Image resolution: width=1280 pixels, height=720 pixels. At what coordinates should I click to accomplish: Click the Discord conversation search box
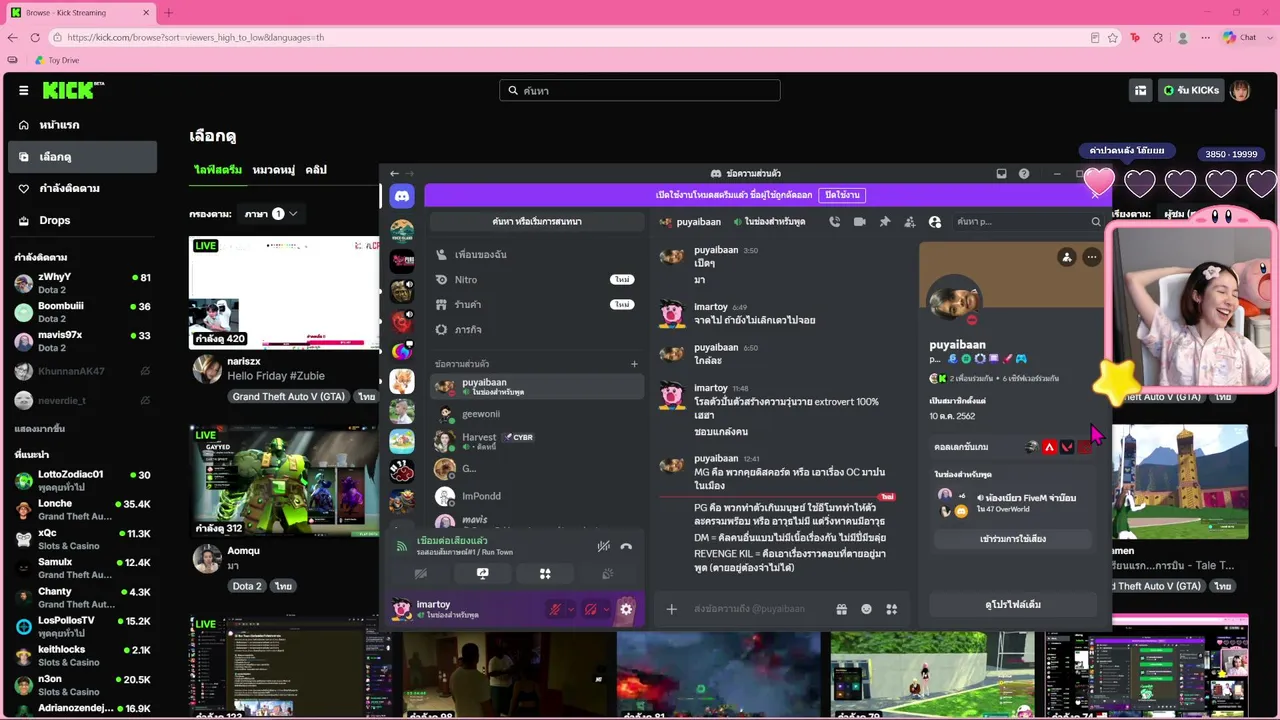point(537,221)
